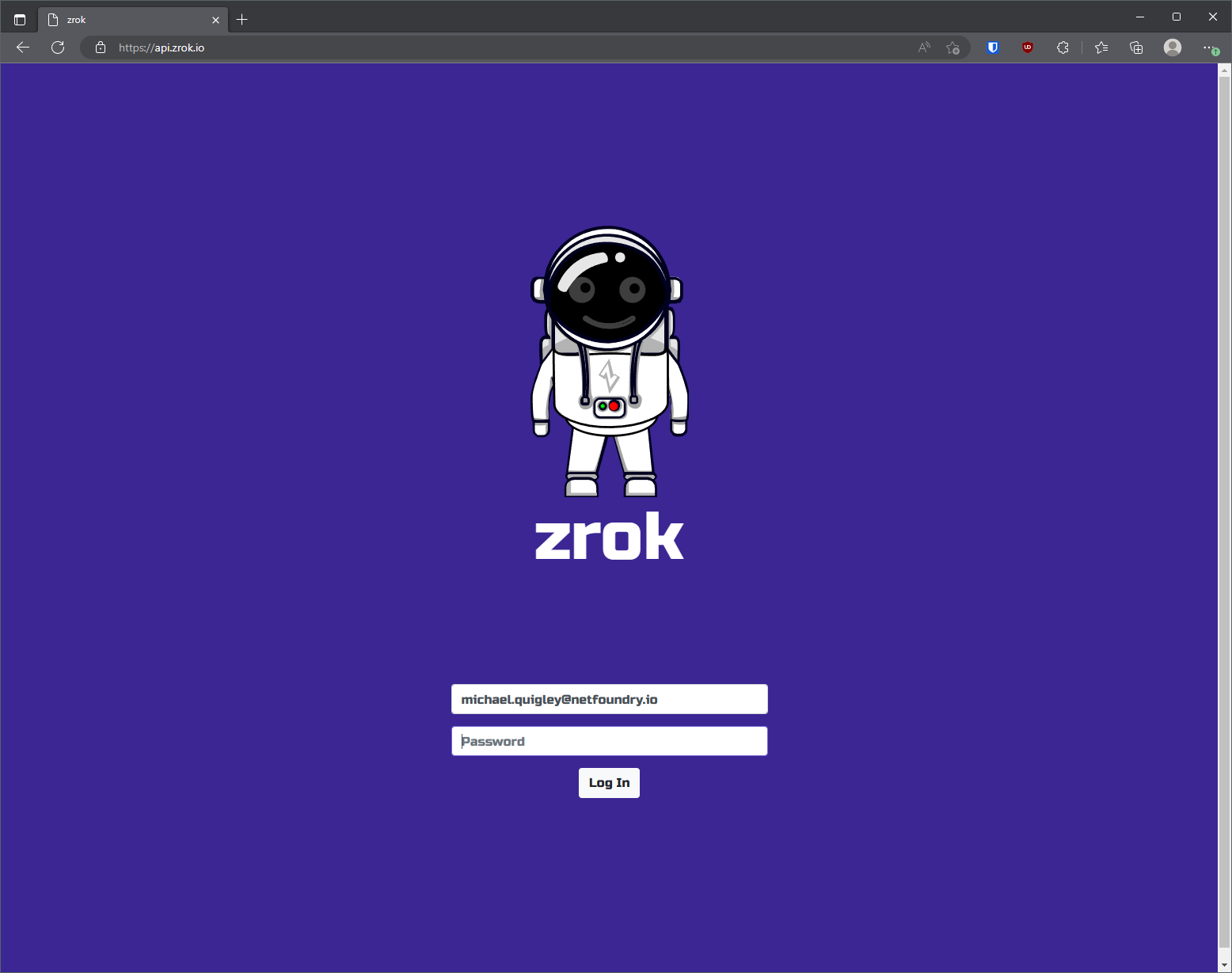
Task: Open the uBlock Origin extension icon
Action: click(1028, 48)
